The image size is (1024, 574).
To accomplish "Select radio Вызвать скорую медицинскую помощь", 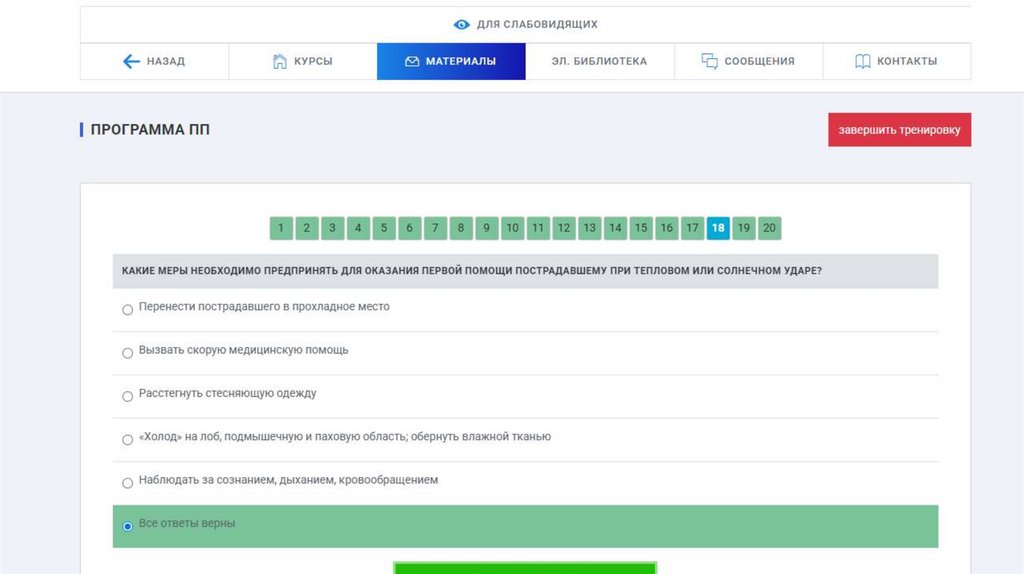I will point(127,353).
